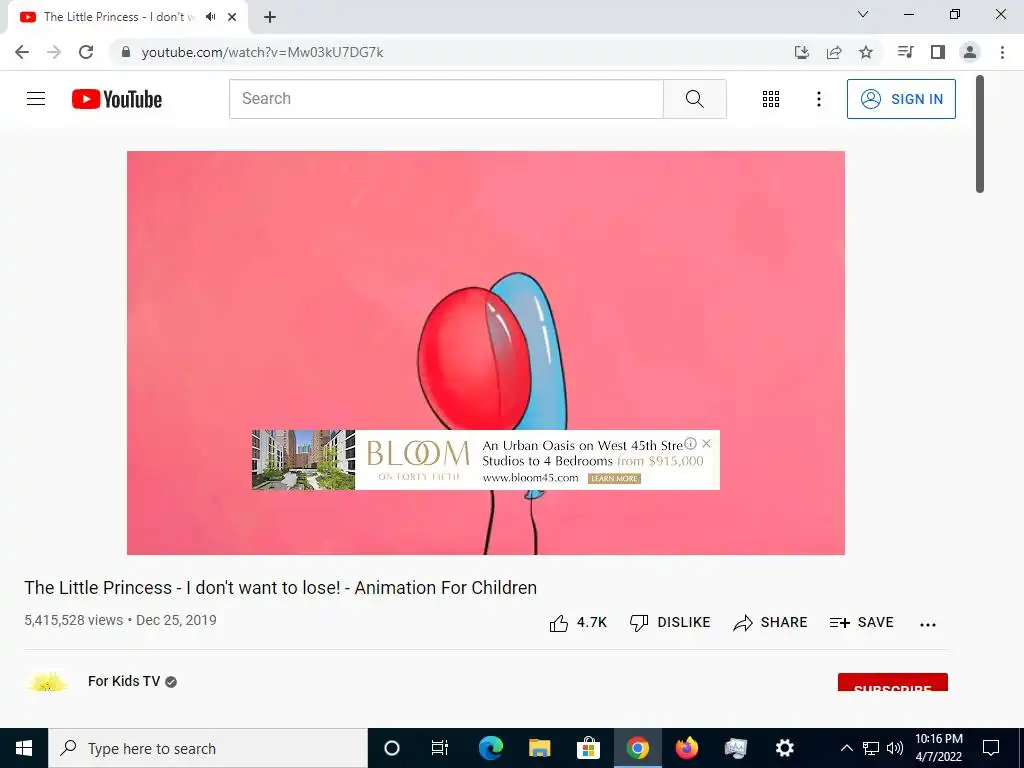
Task: Open the YouTube apps grid icon
Action: click(x=771, y=99)
